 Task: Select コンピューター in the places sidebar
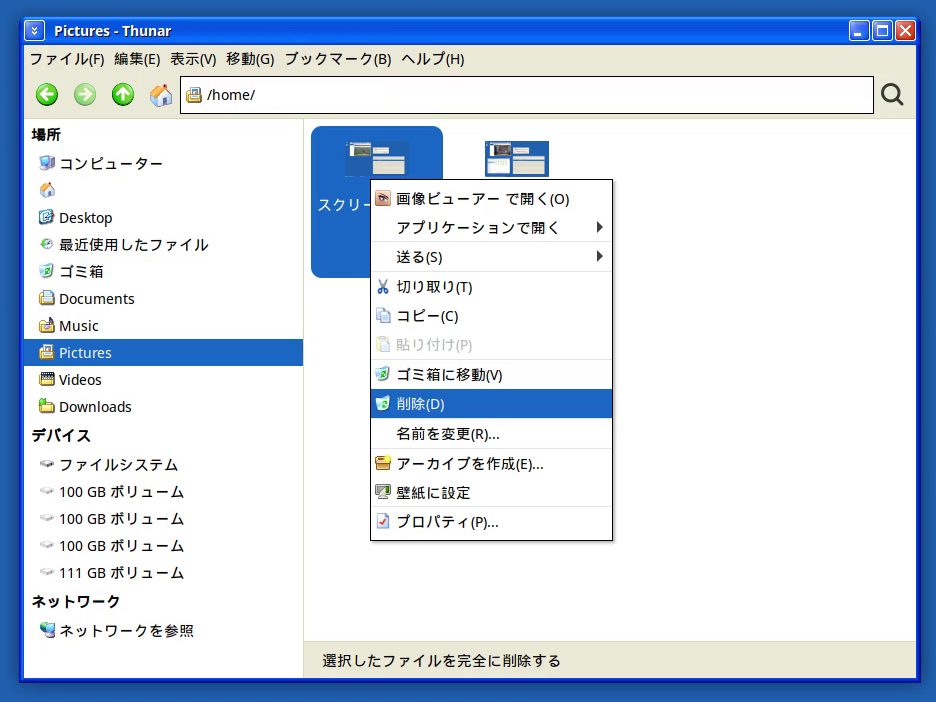point(110,164)
